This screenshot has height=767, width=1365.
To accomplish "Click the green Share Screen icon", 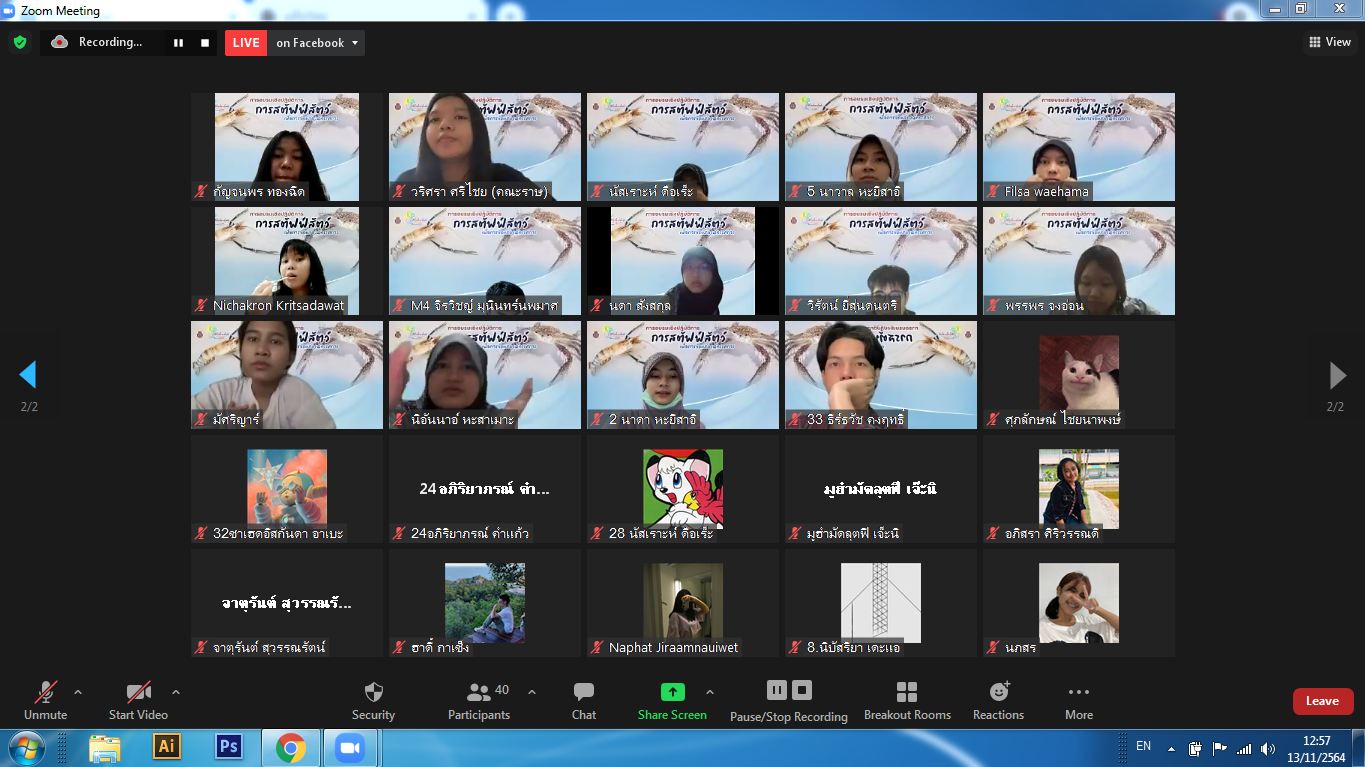I will pyautogui.click(x=673, y=692).
